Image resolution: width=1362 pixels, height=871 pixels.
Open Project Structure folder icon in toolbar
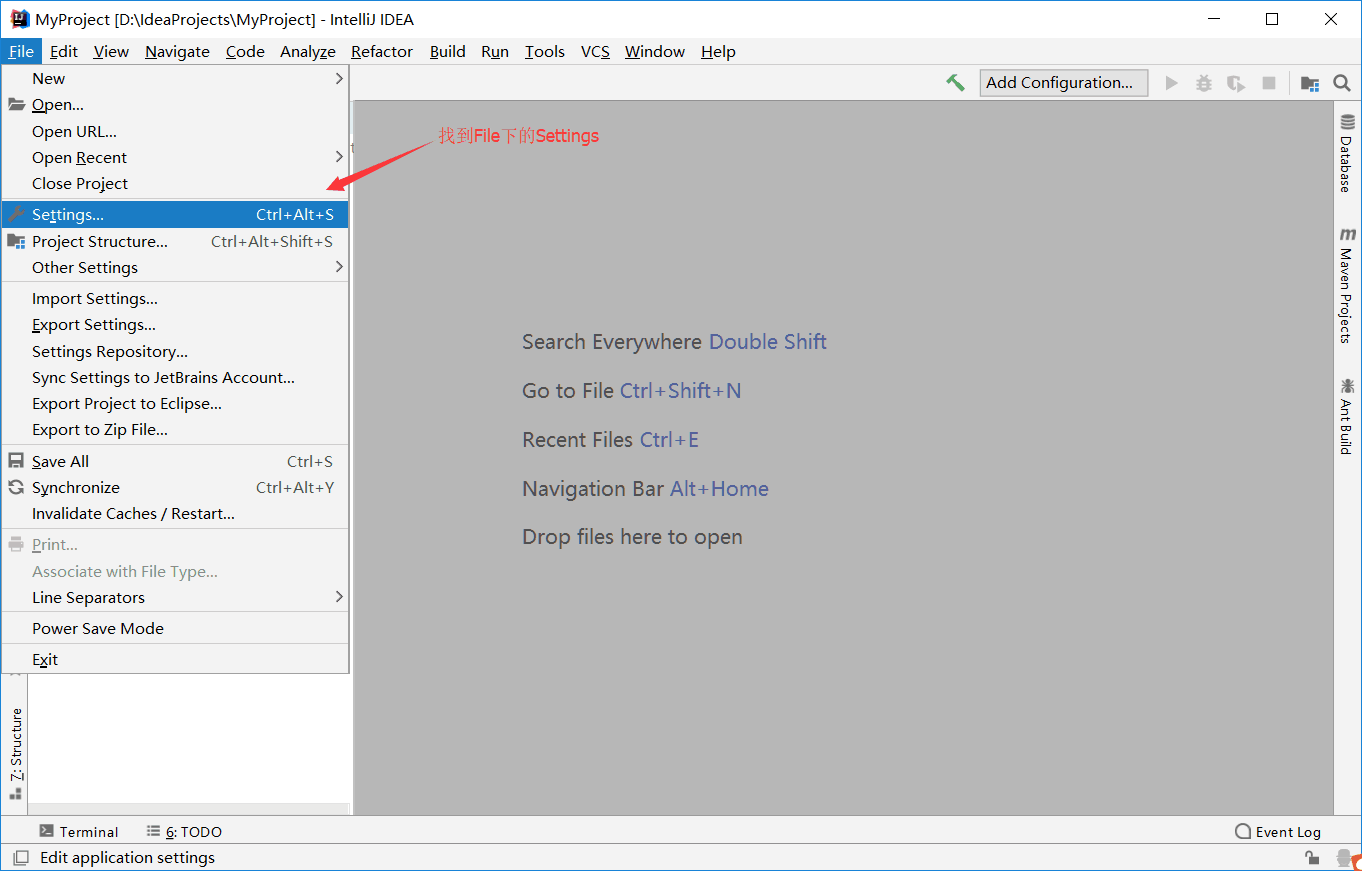1310,83
